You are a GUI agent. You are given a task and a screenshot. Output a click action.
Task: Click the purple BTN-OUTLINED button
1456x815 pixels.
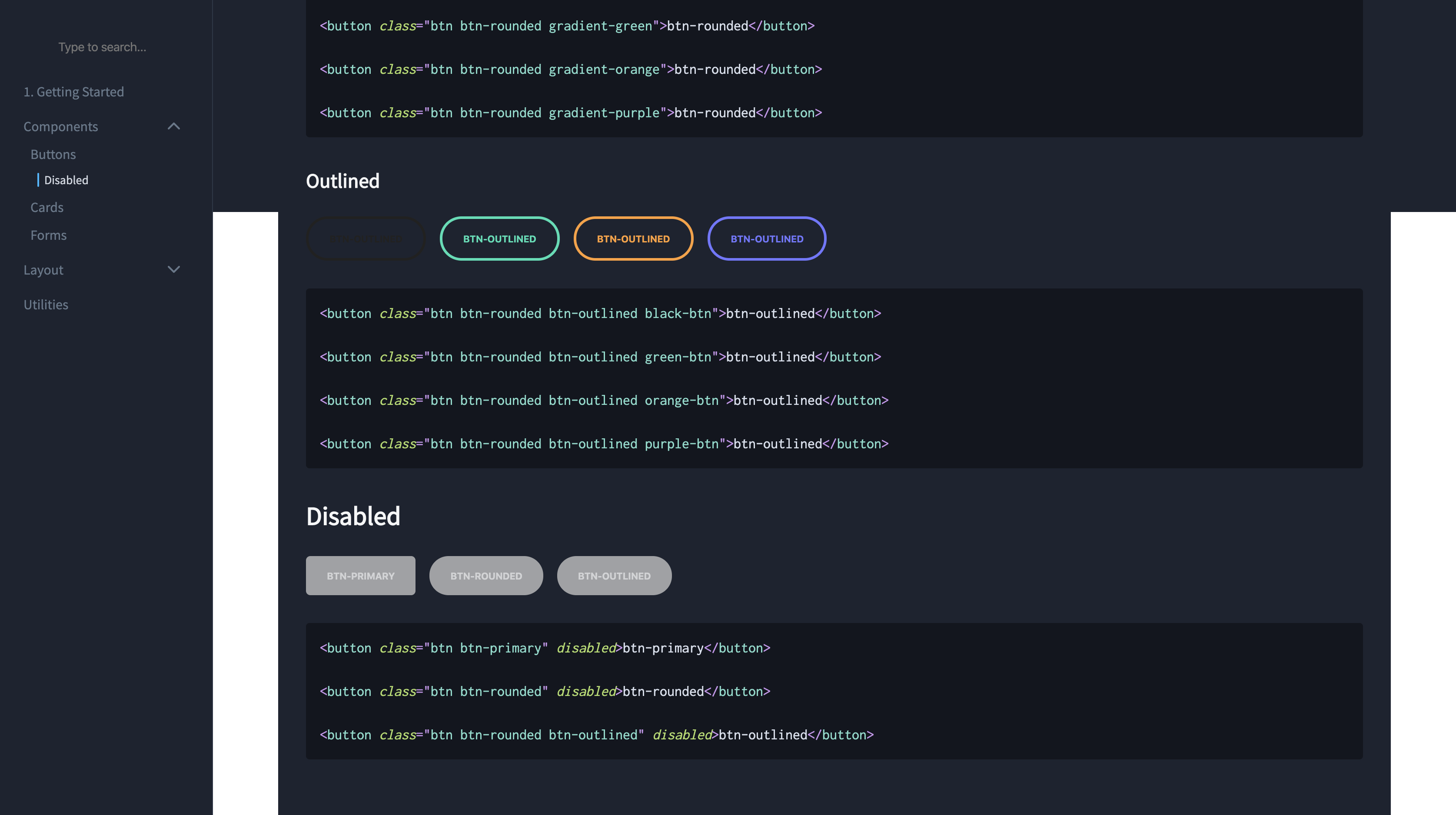[767, 239]
